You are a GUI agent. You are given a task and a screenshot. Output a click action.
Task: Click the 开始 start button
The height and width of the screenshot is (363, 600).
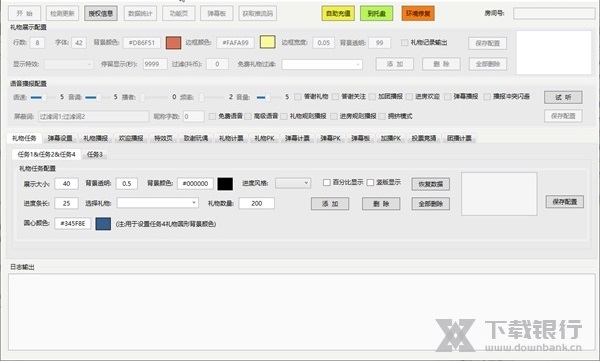24,13
